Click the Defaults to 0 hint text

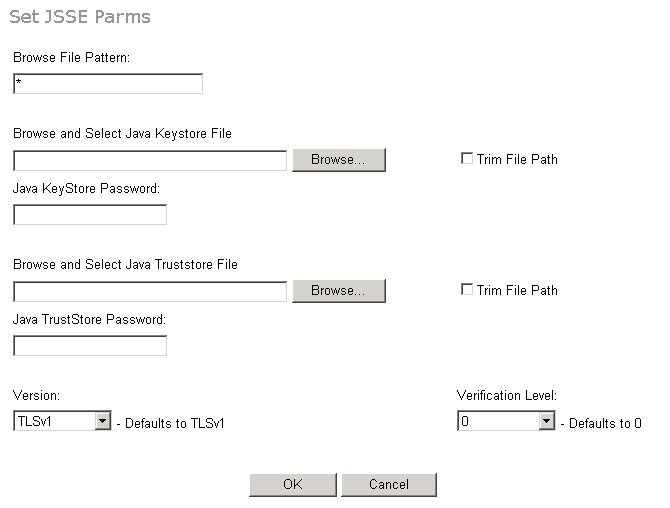[600, 423]
